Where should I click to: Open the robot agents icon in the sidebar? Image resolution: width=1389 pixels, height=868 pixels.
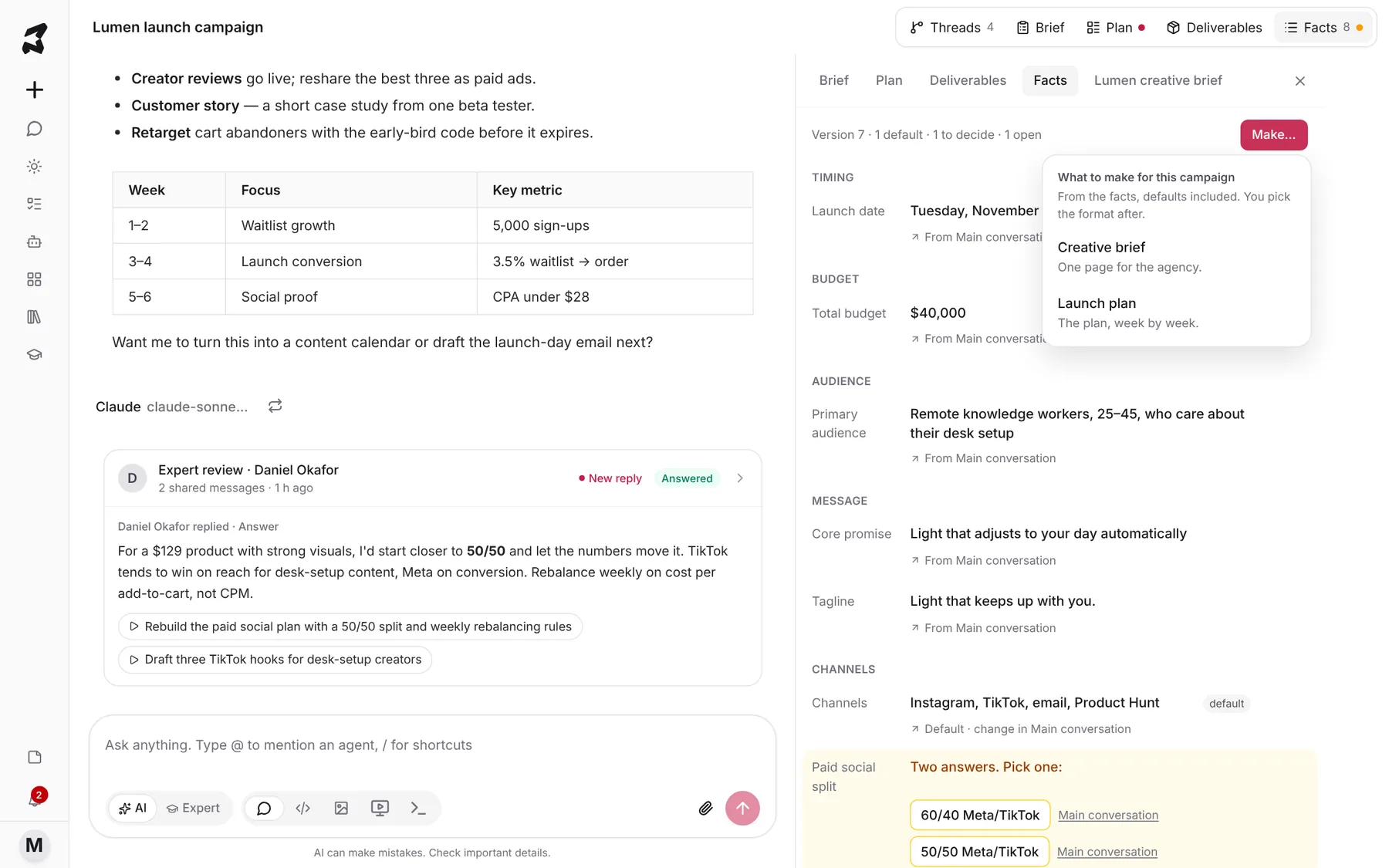click(34, 241)
